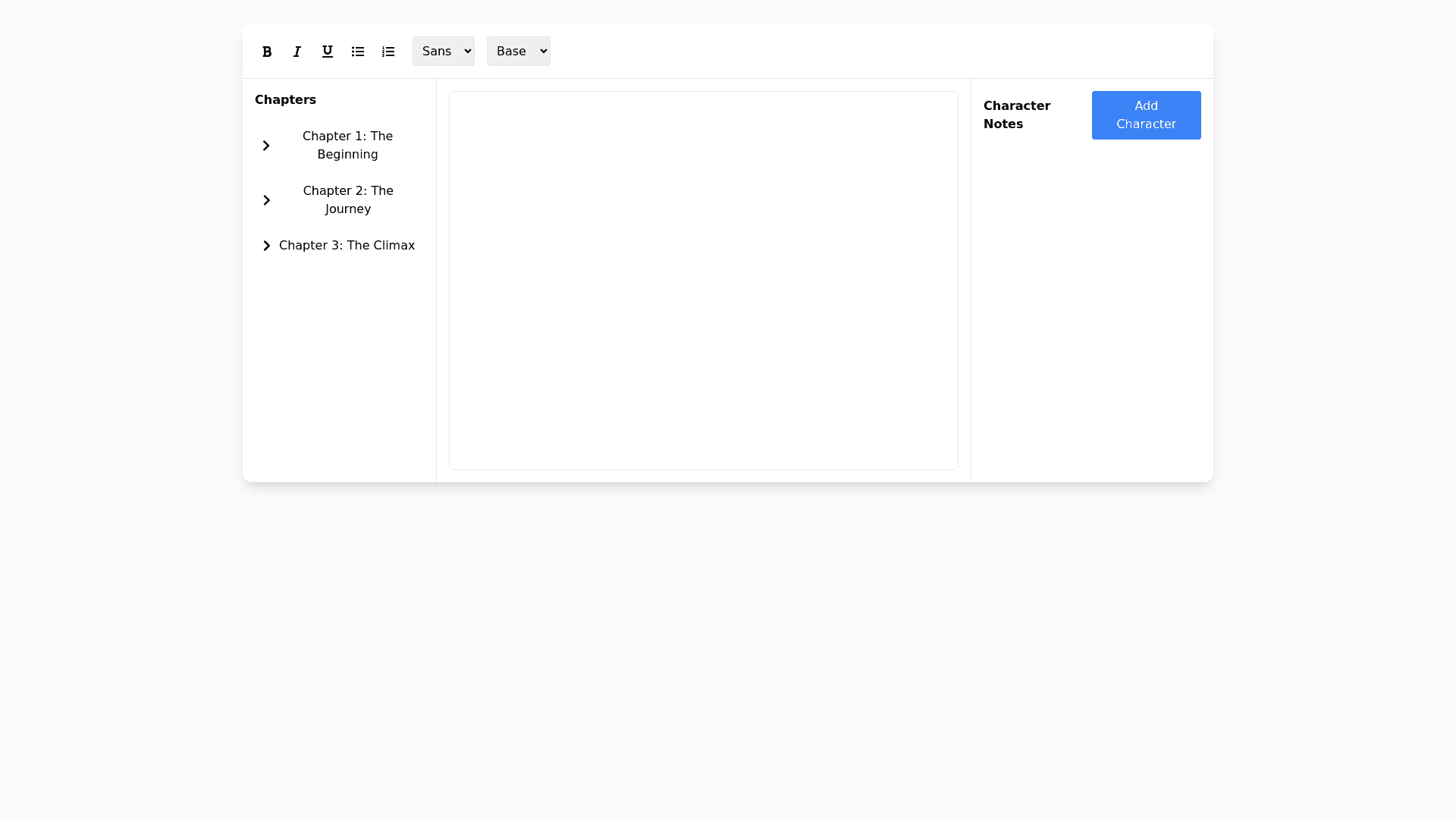The height and width of the screenshot is (819, 1456).
Task: Open the Sans font family dropdown
Action: [444, 52]
